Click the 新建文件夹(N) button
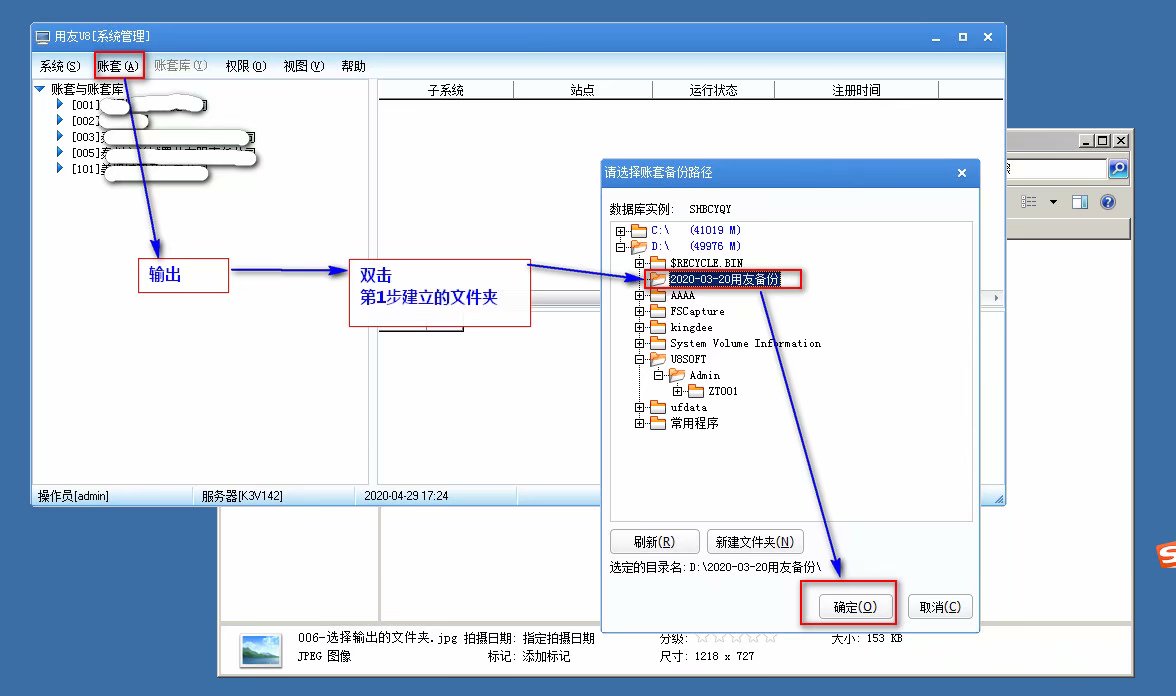This screenshot has width=1176, height=696. tap(755, 542)
